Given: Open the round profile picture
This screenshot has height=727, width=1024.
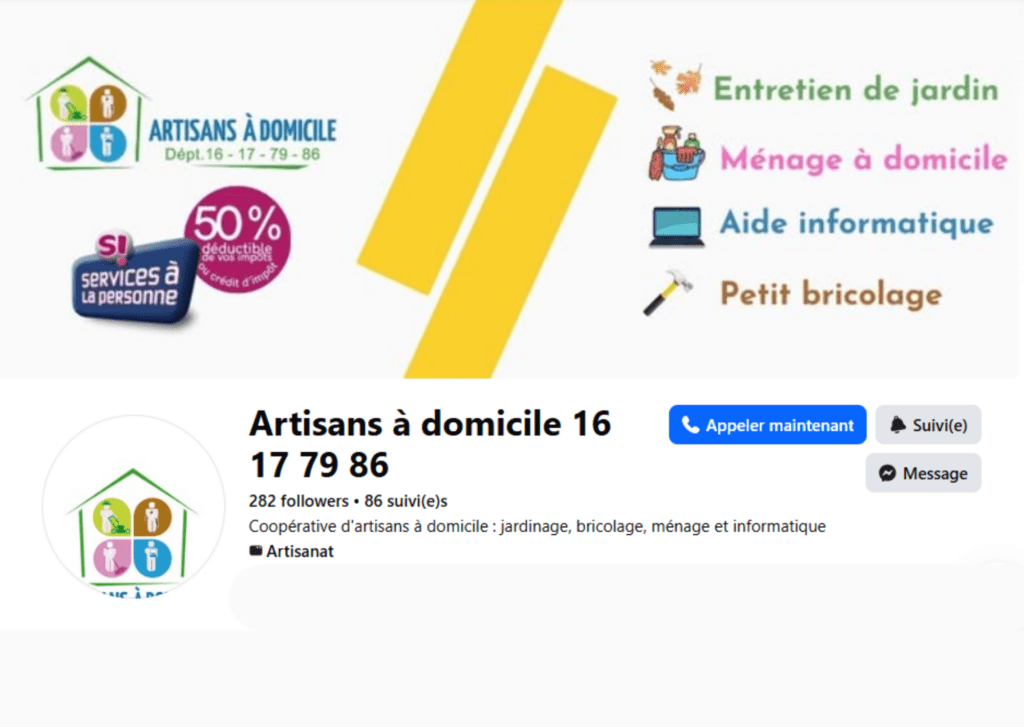Looking at the screenshot, I should pos(133,506).
